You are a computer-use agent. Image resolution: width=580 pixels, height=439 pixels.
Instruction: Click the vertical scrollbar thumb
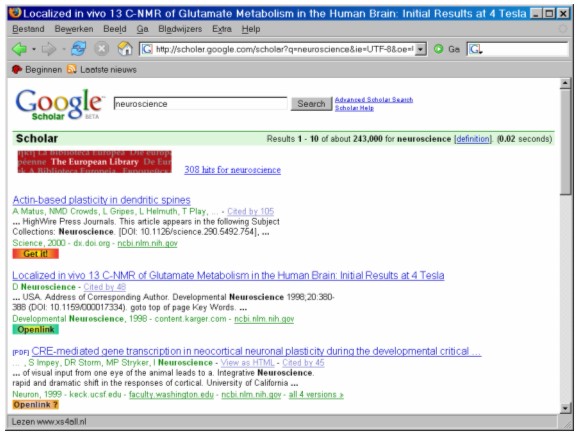click(x=565, y=142)
